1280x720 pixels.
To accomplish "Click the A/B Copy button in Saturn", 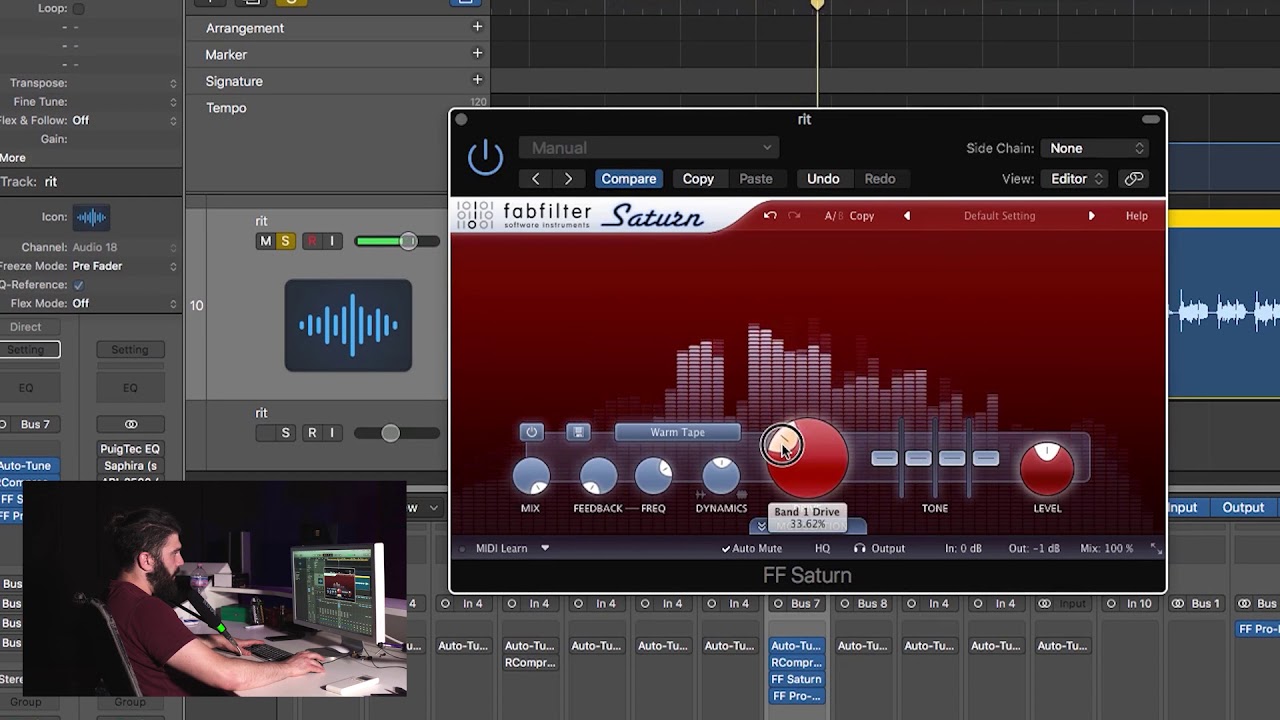I will tap(862, 216).
